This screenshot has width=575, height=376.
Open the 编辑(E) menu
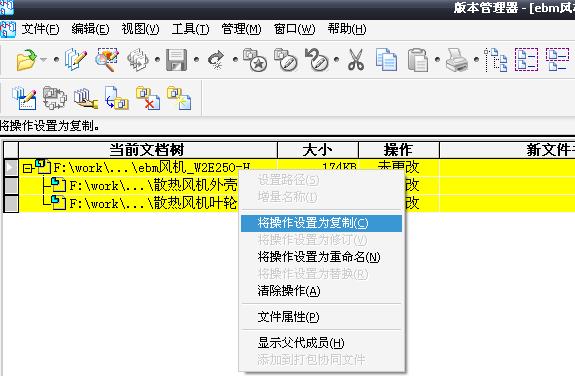click(x=90, y=29)
